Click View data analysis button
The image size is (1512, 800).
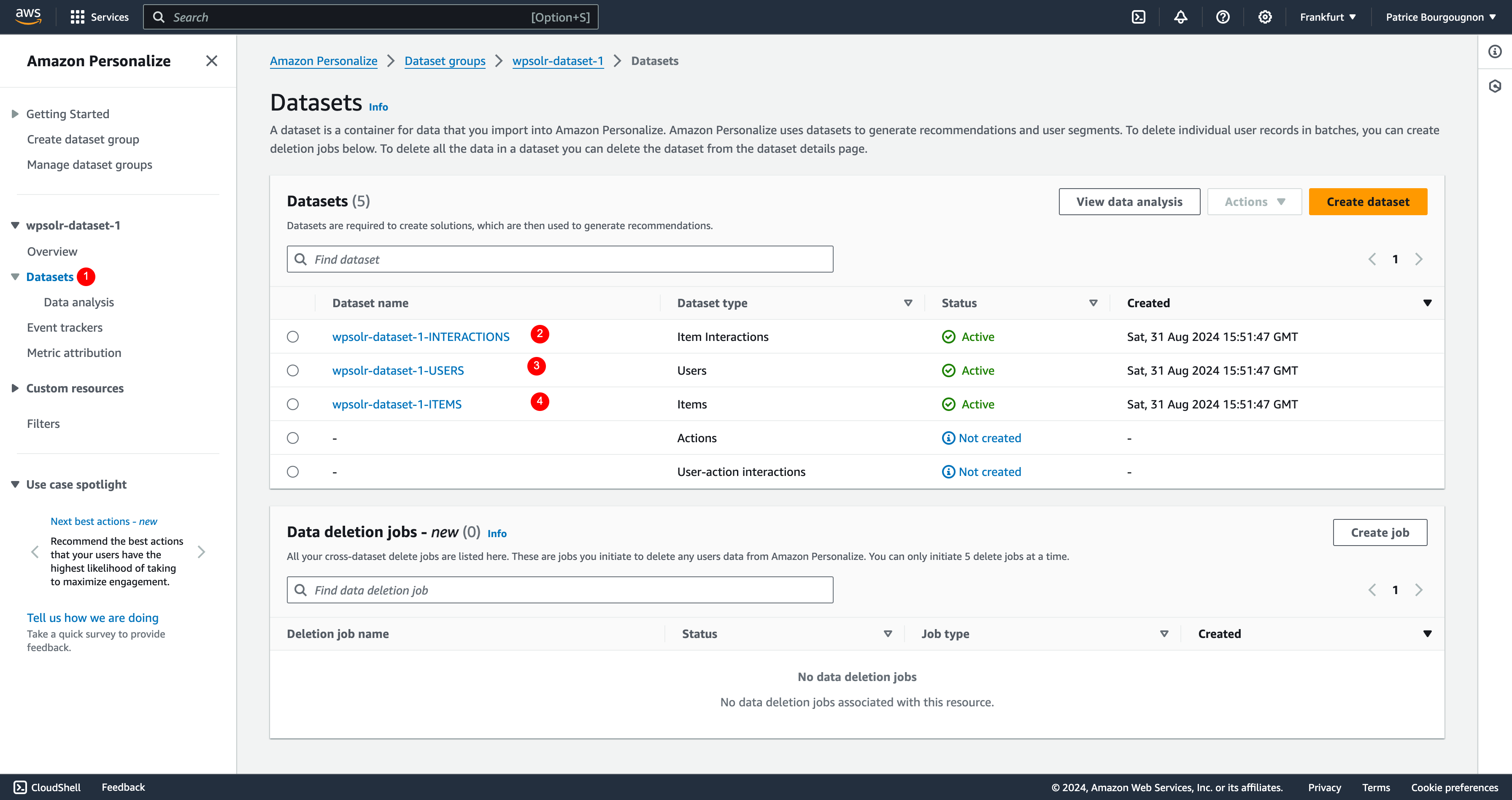pos(1129,202)
